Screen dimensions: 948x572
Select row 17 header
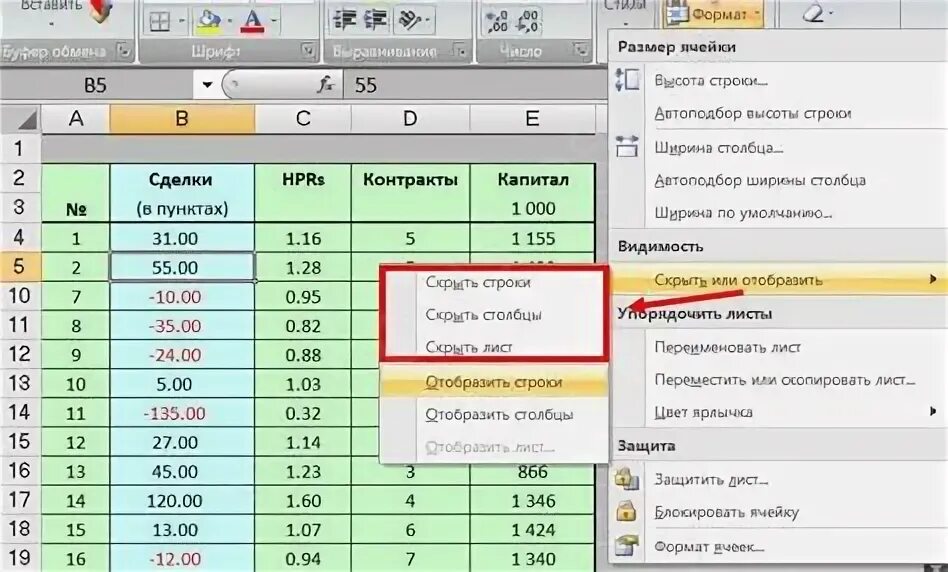[x=20, y=500]
